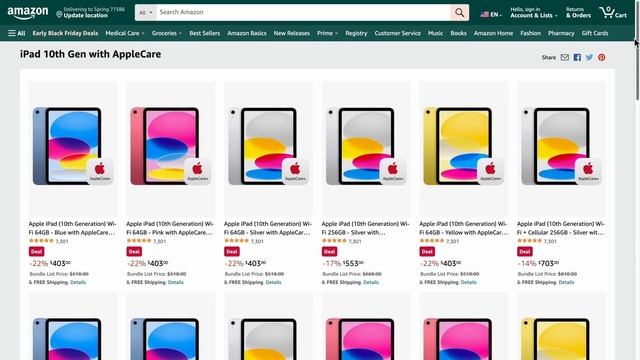
Task: Click Details link under $703 iPad
Action: [x=566, y=282]
